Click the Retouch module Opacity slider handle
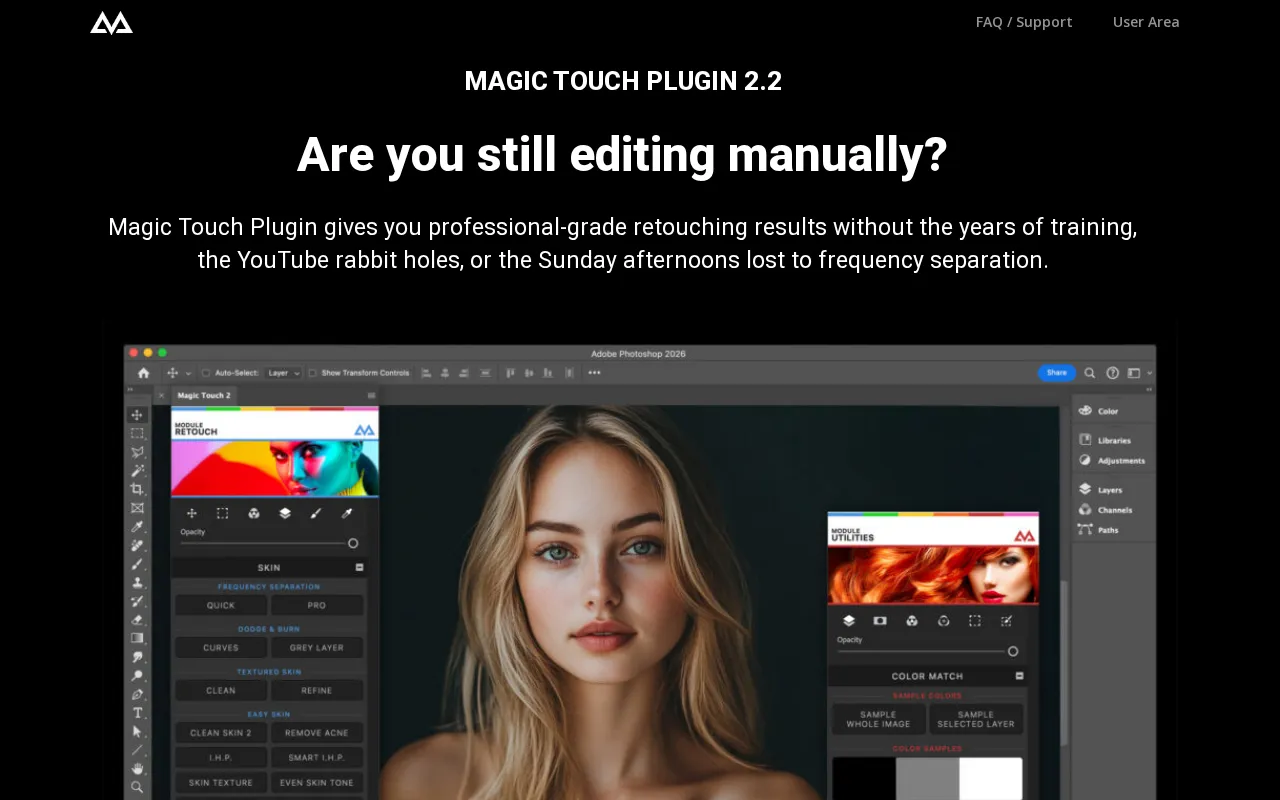Screen dimensions: 1280x800 coord(353,543)
